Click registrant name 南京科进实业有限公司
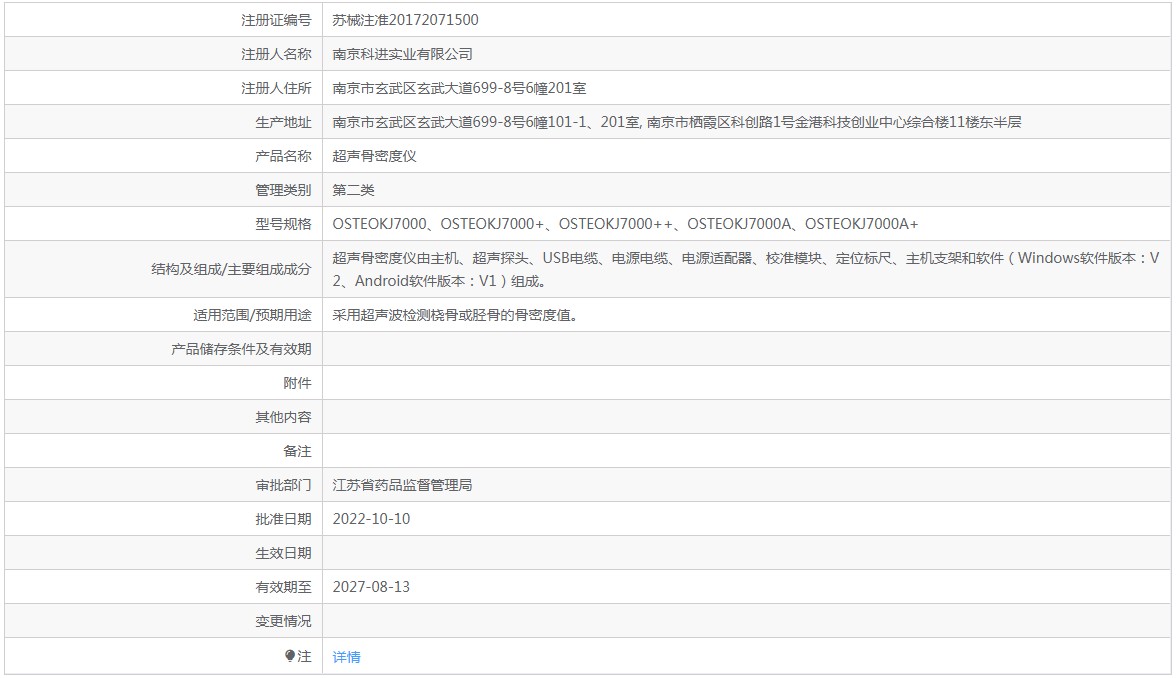This screenshot has height=678, width=1176. (402, 54)
